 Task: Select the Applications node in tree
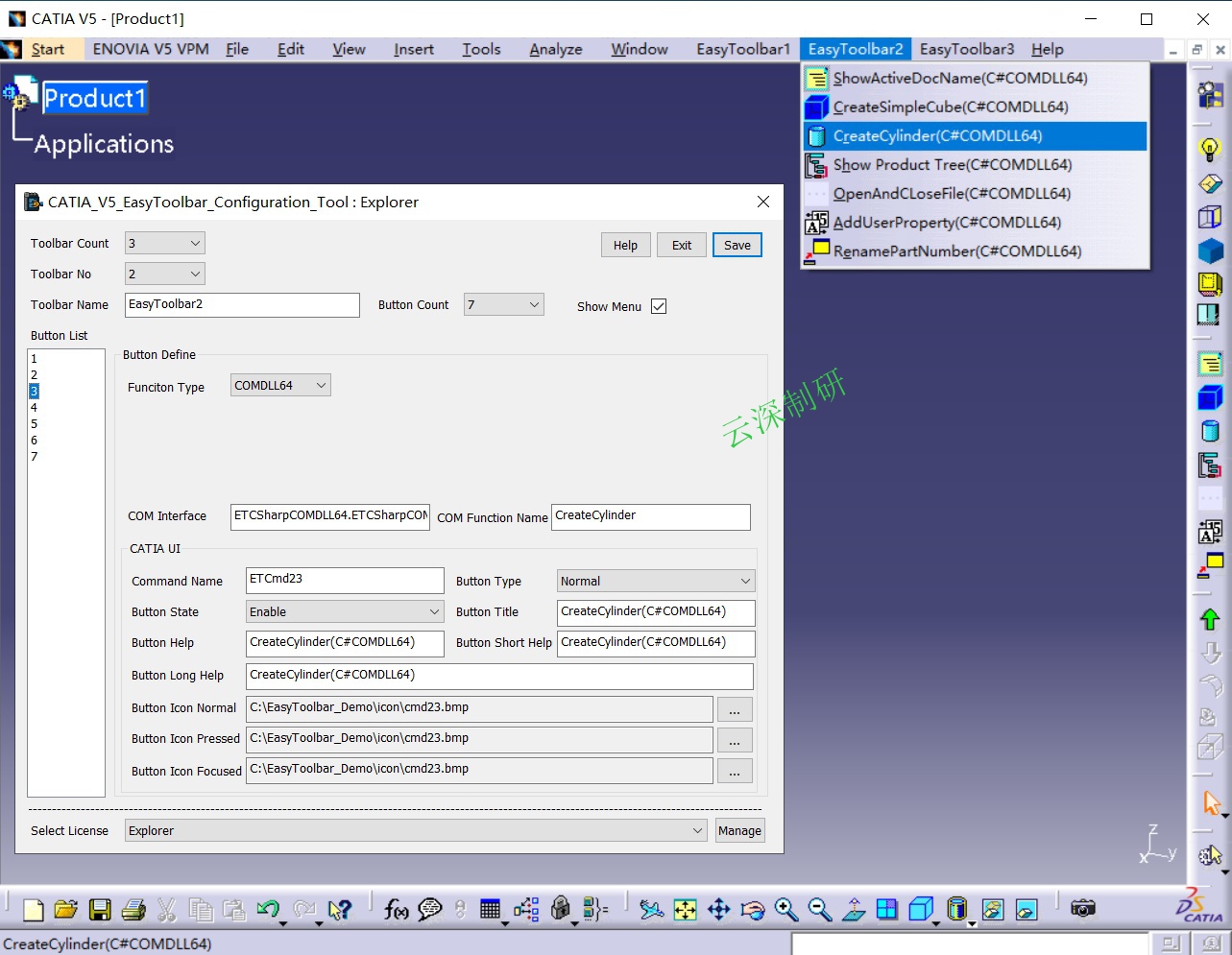(x=104, y=144)
